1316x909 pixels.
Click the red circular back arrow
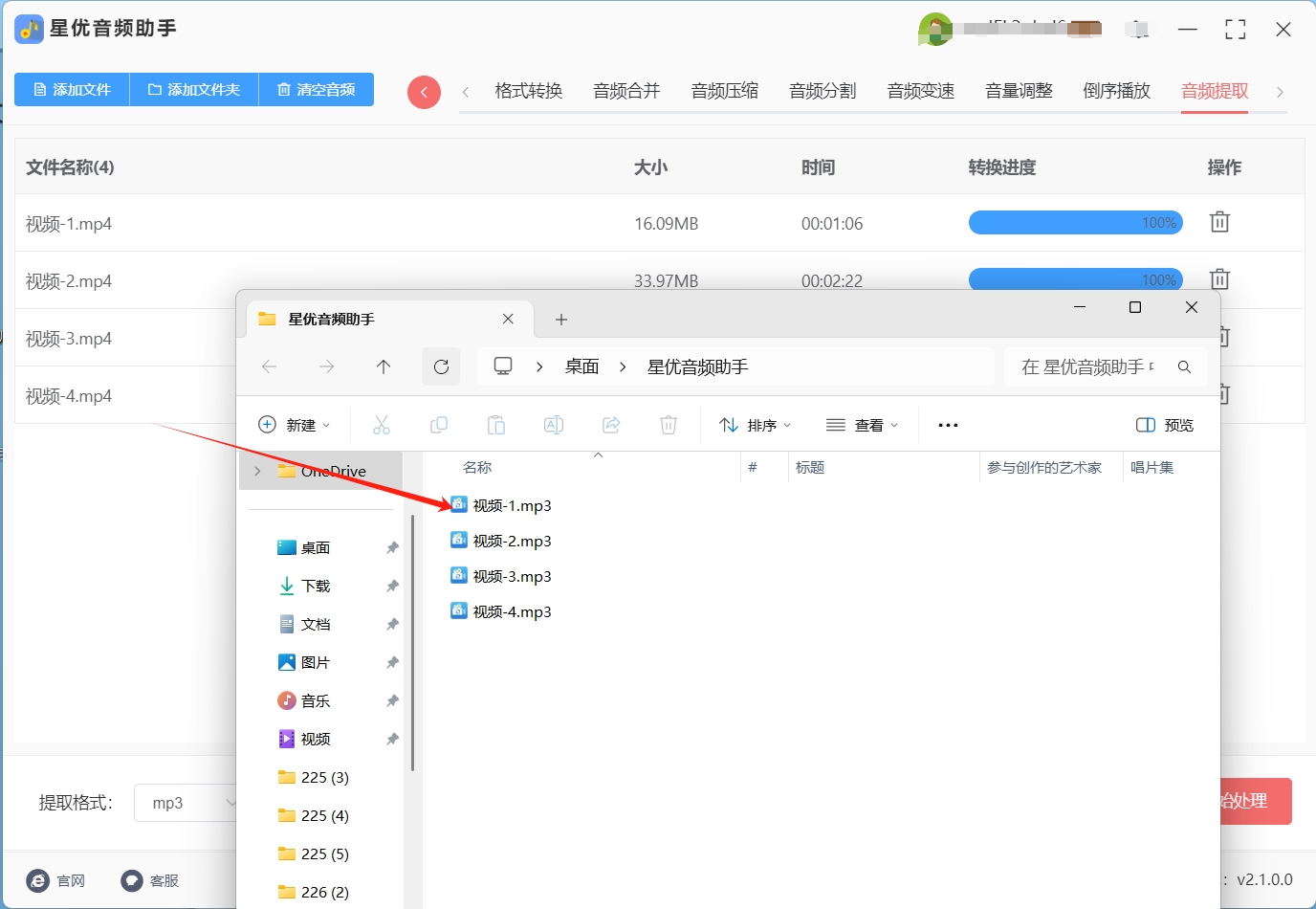pyautogui.click(x=424, y=92)
